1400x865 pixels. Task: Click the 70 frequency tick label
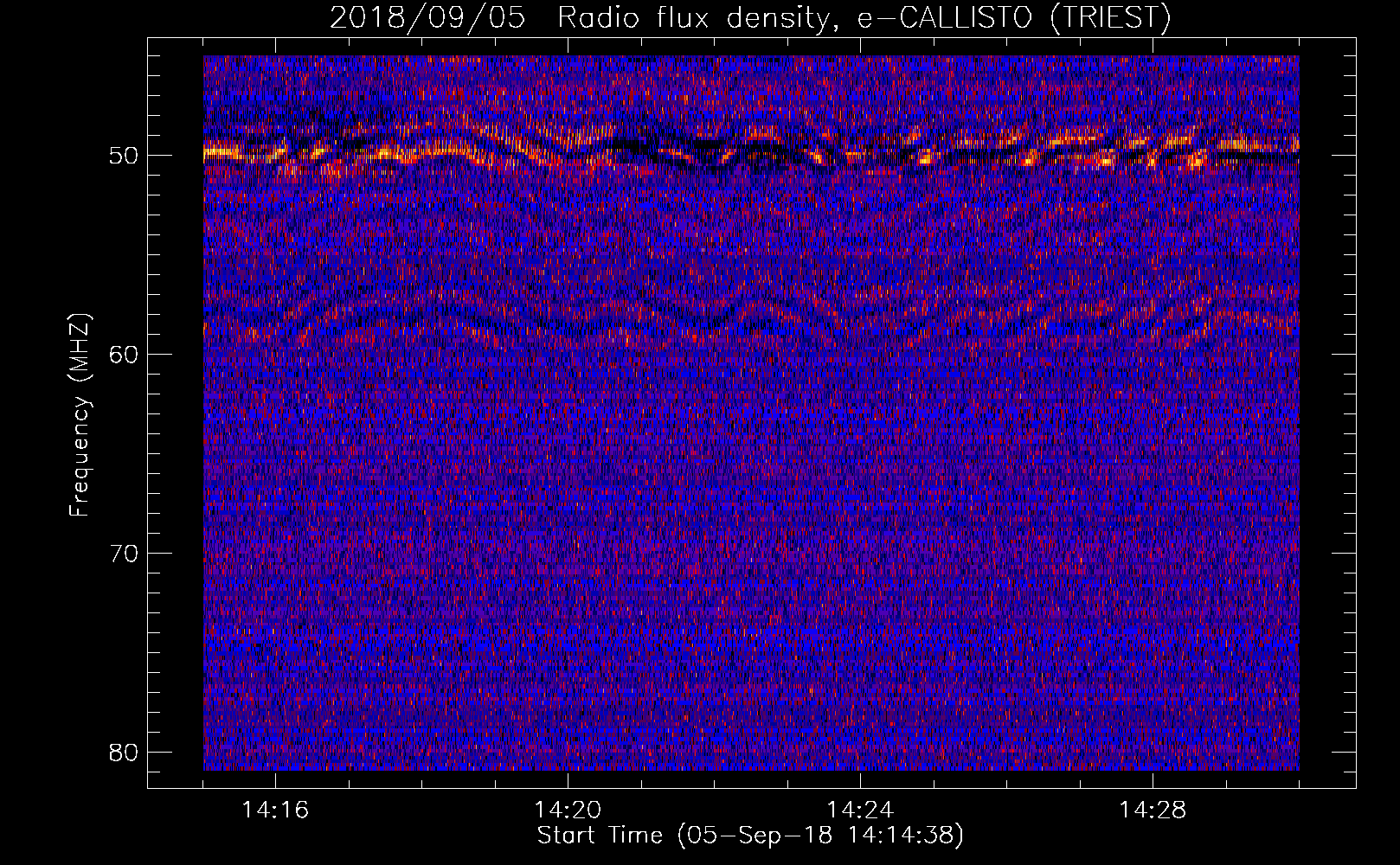tap(124, 554)
